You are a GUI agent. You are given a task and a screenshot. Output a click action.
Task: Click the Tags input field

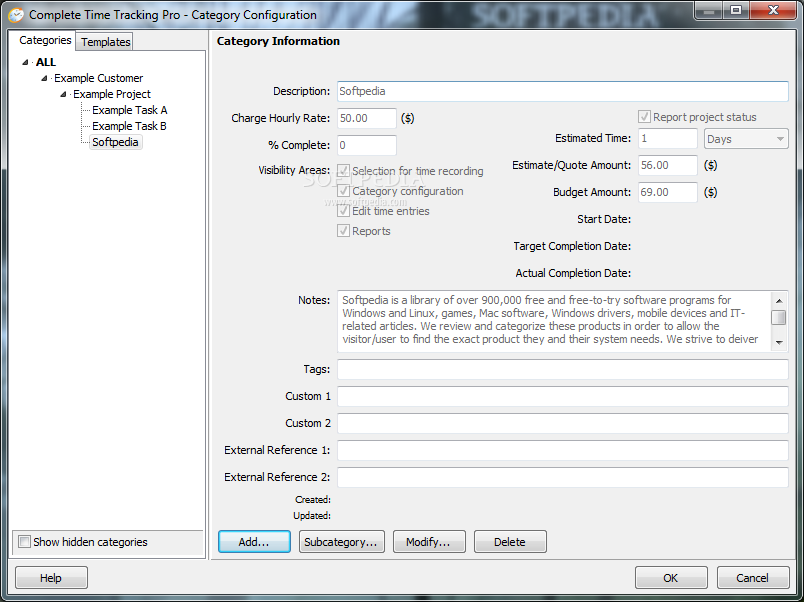pos(562,369)
